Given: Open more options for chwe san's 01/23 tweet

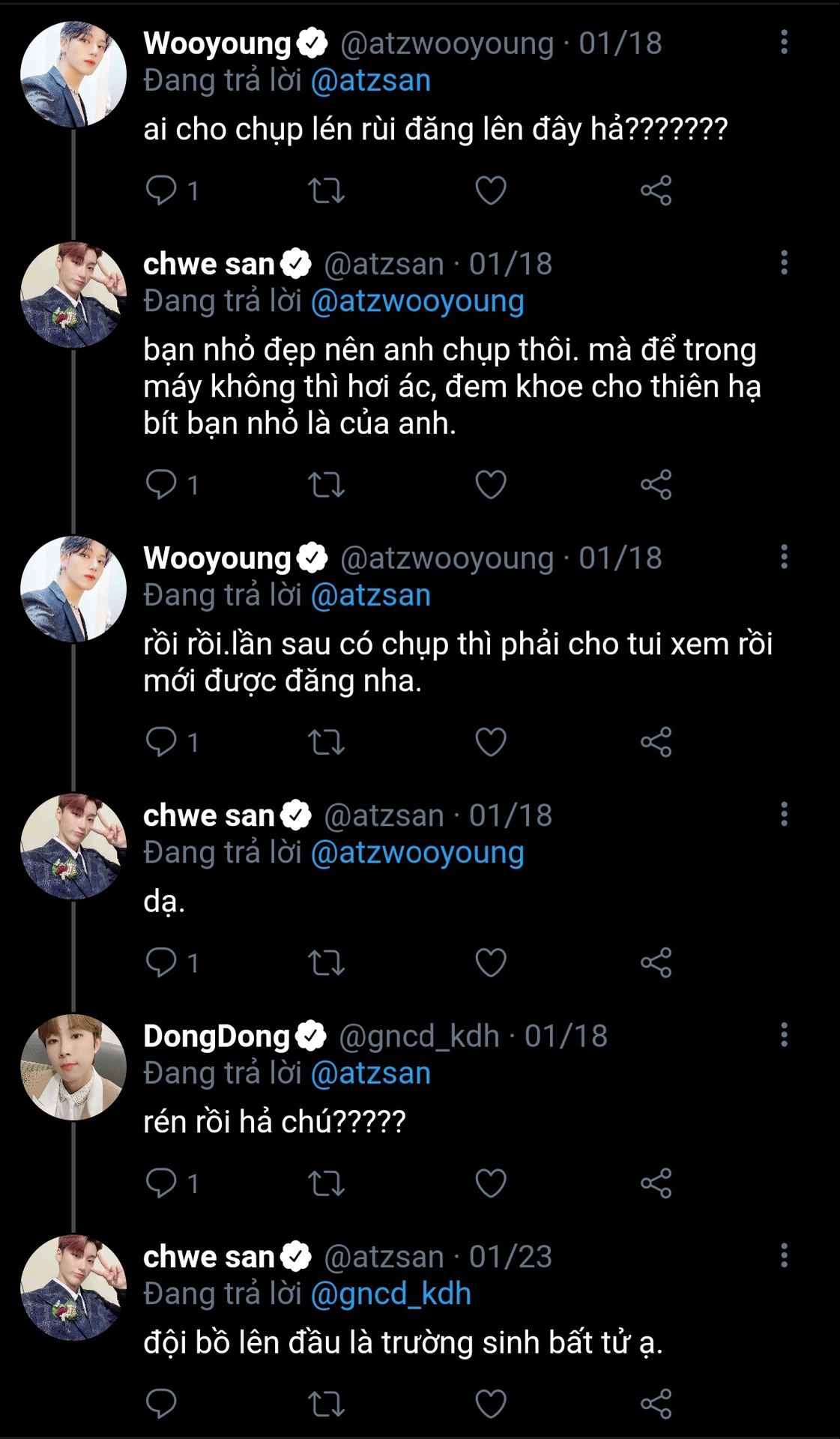Looking at the screenshot, I should point(784,1255).
